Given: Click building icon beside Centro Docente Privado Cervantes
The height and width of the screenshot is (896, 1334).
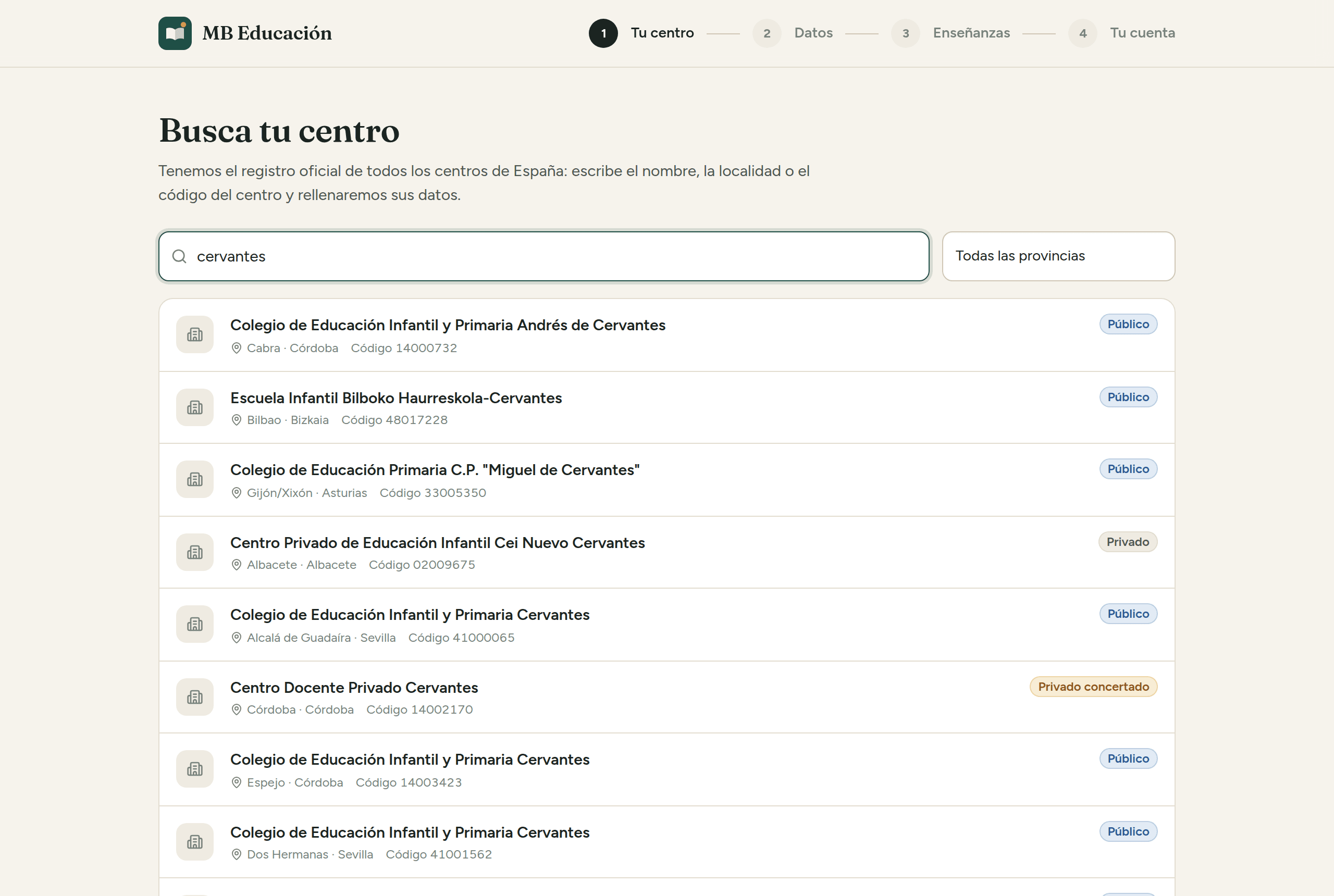Looking at the screenshot, I should 195,697.
